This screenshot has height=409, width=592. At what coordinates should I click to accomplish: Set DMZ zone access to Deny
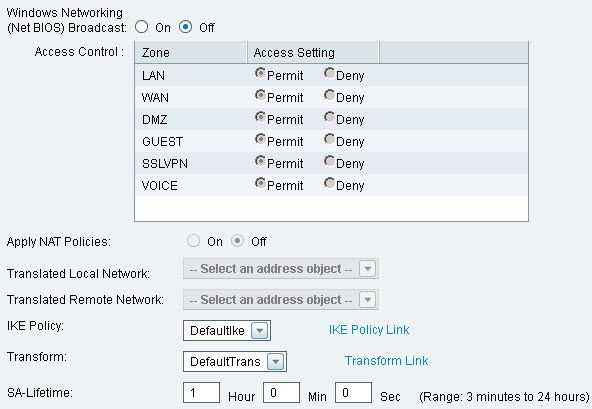tap(329, 117)
